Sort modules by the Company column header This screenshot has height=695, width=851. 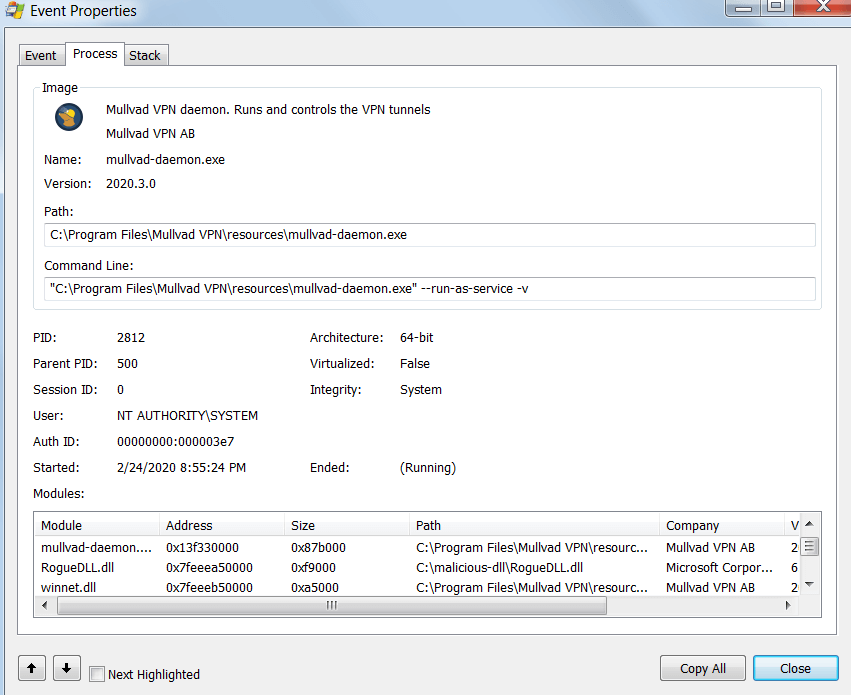coord(722,525)
